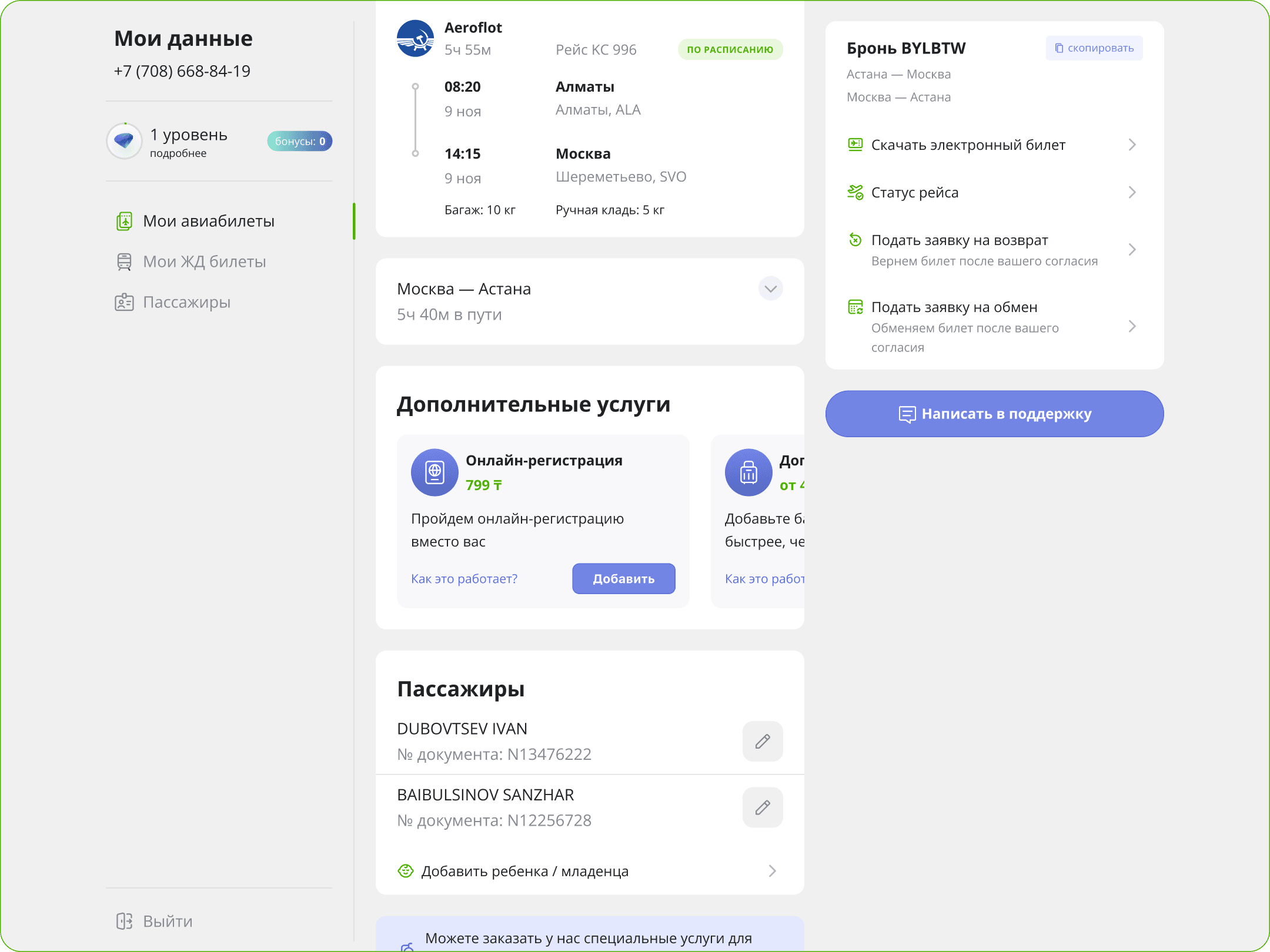Write to support button

[x=994, y=414]
